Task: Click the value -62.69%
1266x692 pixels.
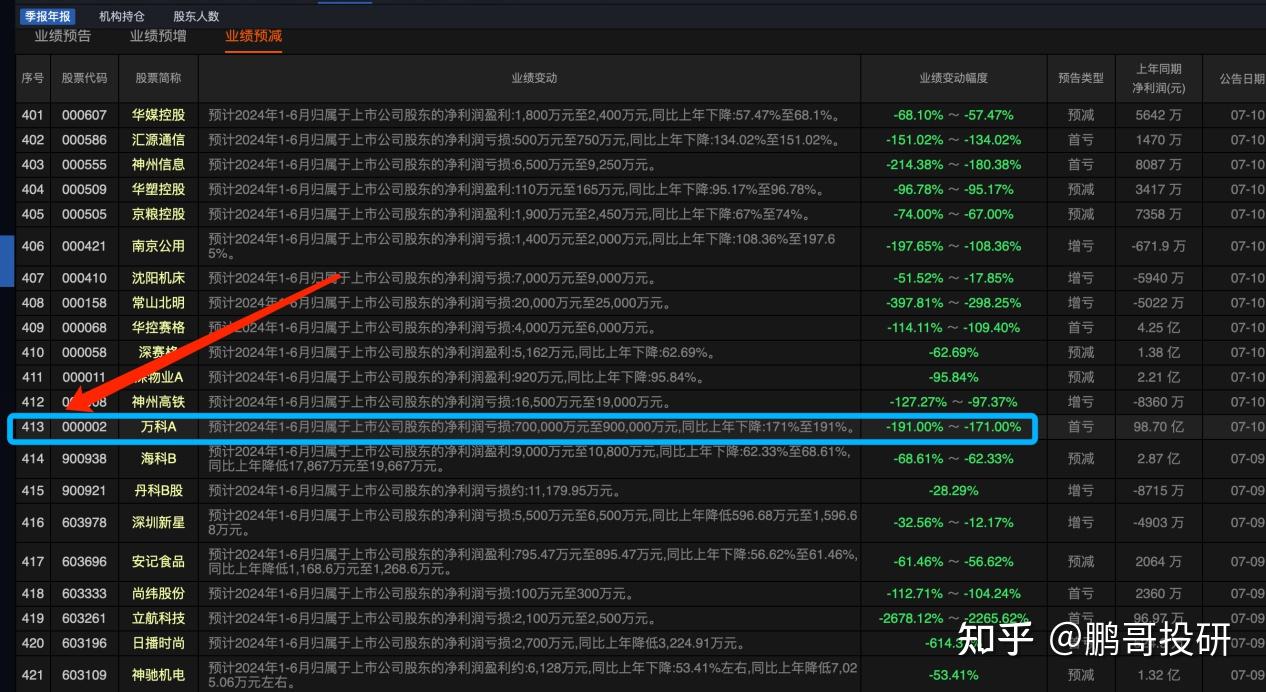Action: [953, 352]
